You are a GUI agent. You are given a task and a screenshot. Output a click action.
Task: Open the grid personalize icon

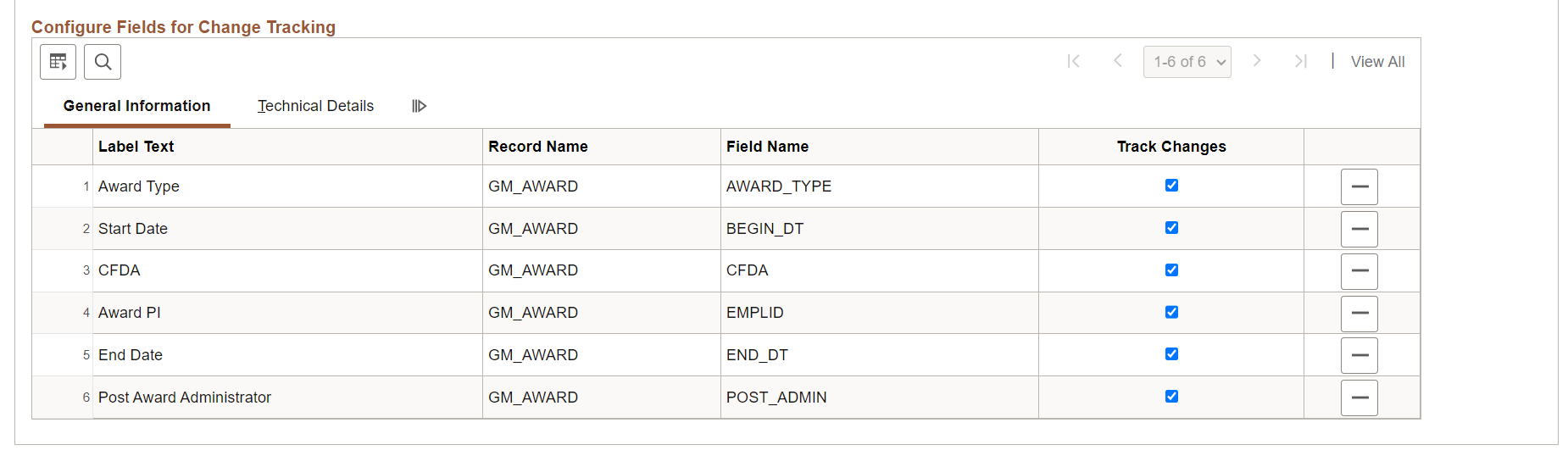click(x=58, y=62)
